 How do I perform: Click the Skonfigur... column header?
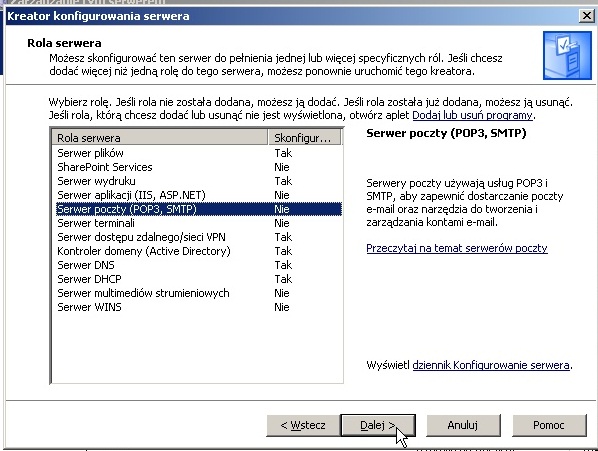pyautogui.click(x=304, y=138)
